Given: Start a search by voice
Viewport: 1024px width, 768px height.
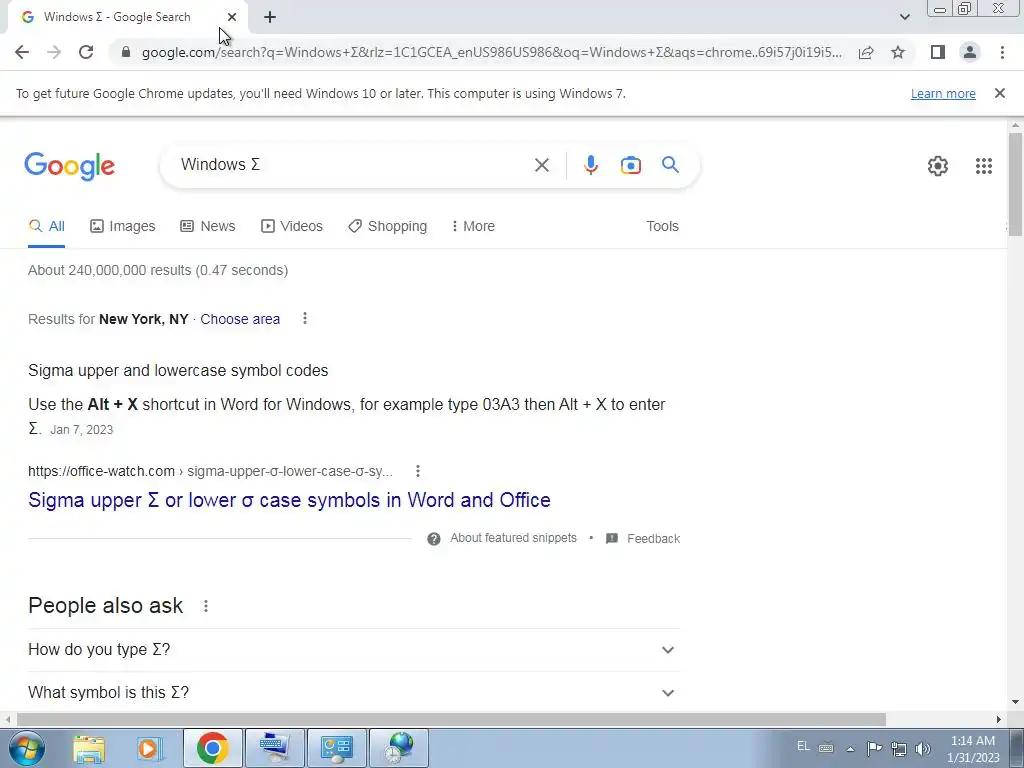Looking at the screenshot, I should pyautogui.click(x=590, y=165).
